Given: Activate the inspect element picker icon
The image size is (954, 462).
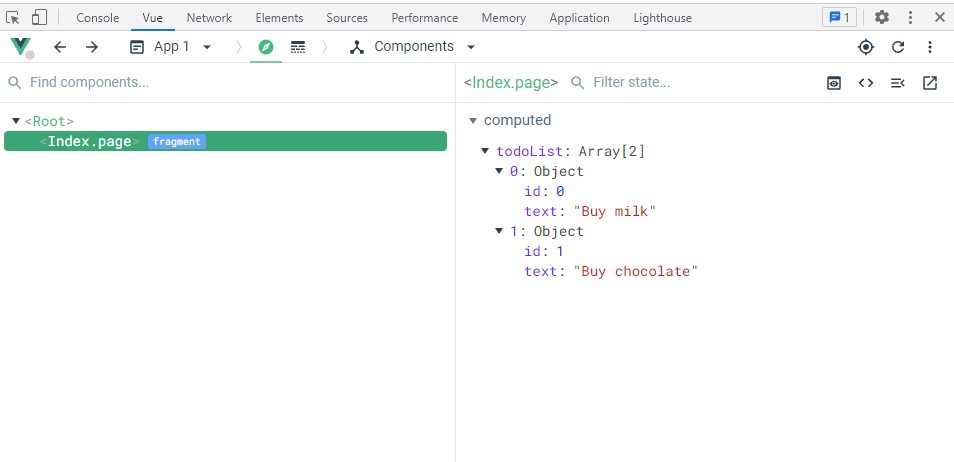Looking at the screenshot, I should click(13, 18).
